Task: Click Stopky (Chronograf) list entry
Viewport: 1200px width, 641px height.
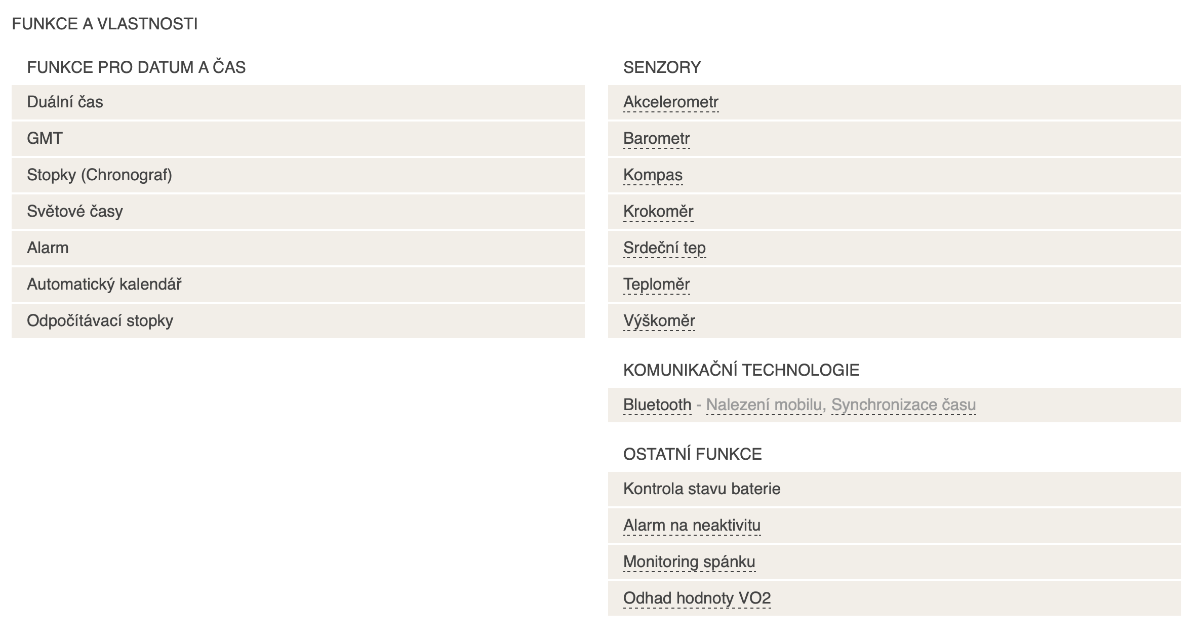Action: (x=298, y=175)
